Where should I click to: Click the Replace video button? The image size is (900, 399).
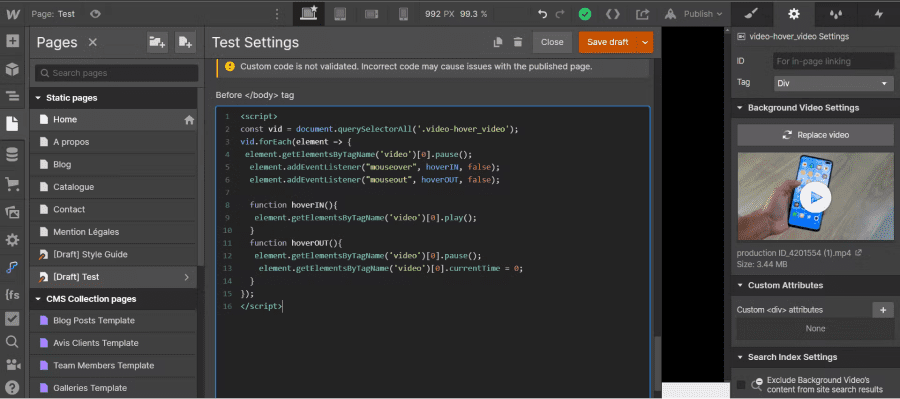coord(816,135)
